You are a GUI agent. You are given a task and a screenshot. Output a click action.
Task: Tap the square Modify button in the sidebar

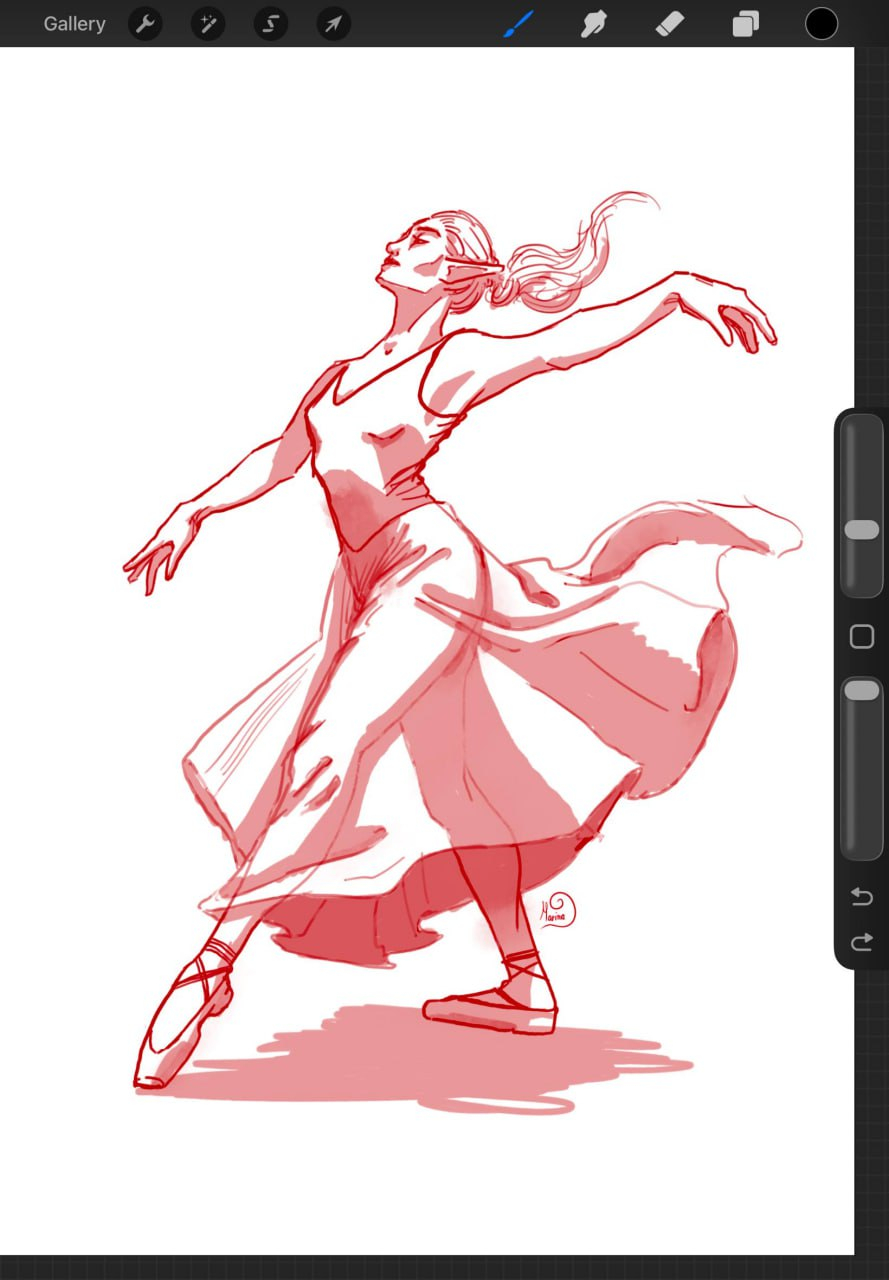click(x=861, y=637)
